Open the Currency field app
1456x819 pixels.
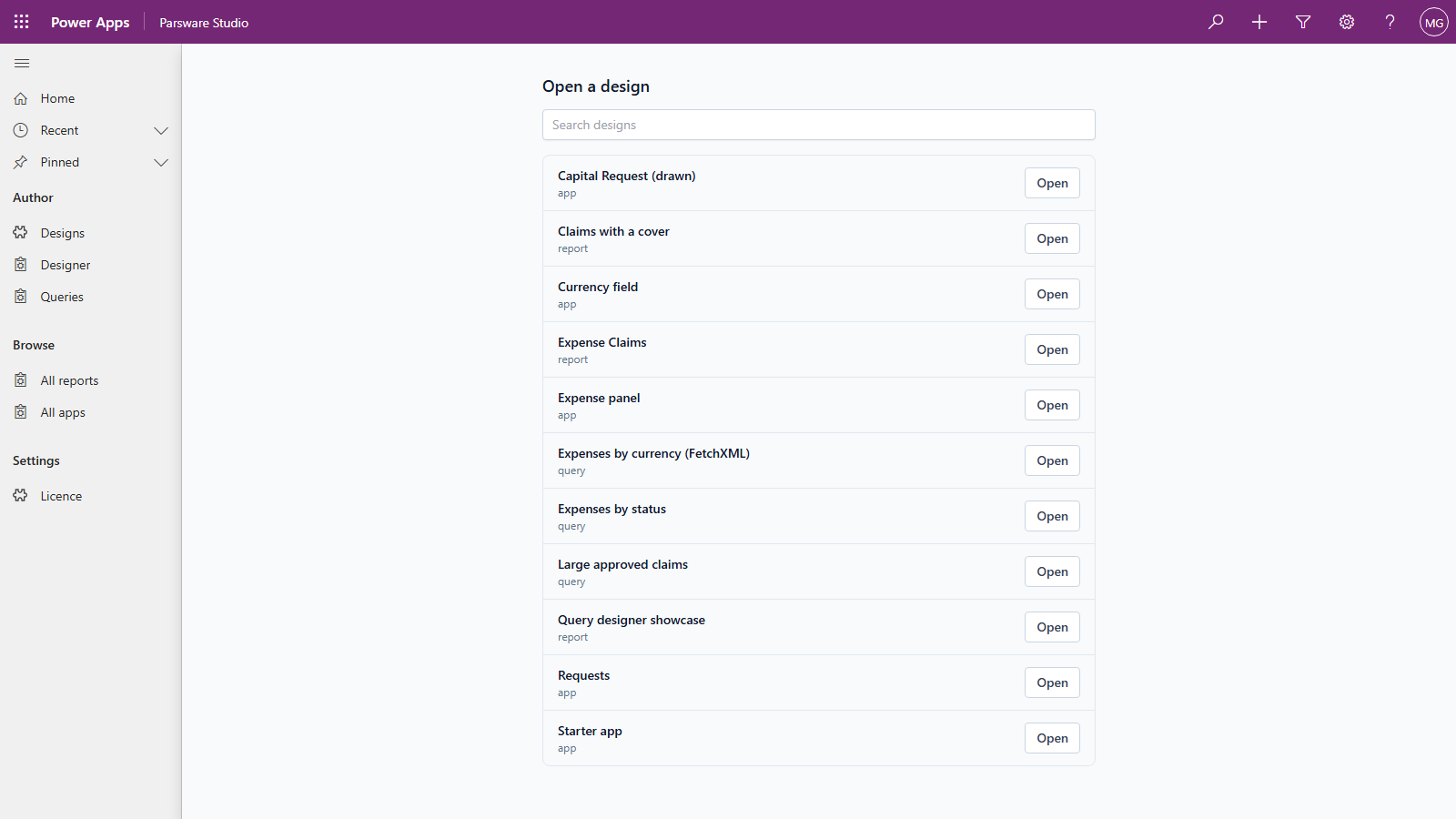click(x=1052, y=294)
